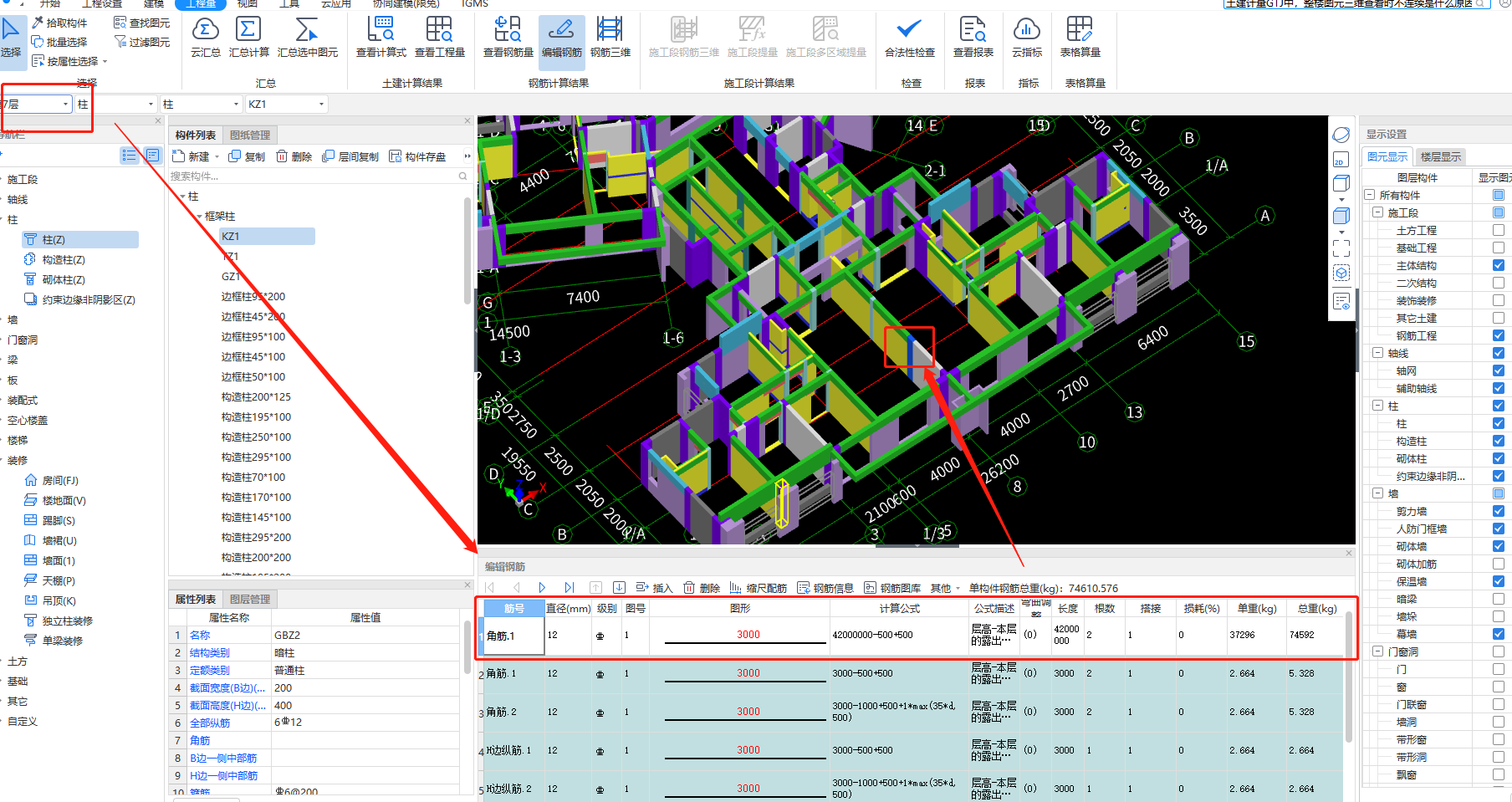Viewport: 1512px width, 802px height.
Task: Click 钢筋信息 in rebar editor toolbar
Action: (825, 588)
